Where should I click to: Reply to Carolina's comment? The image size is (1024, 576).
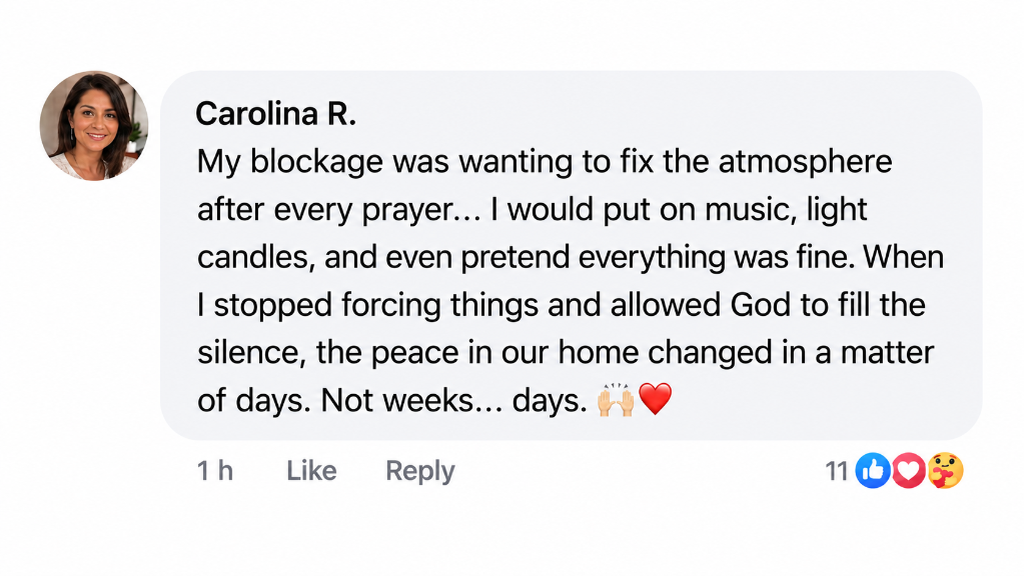click(420, 471)
